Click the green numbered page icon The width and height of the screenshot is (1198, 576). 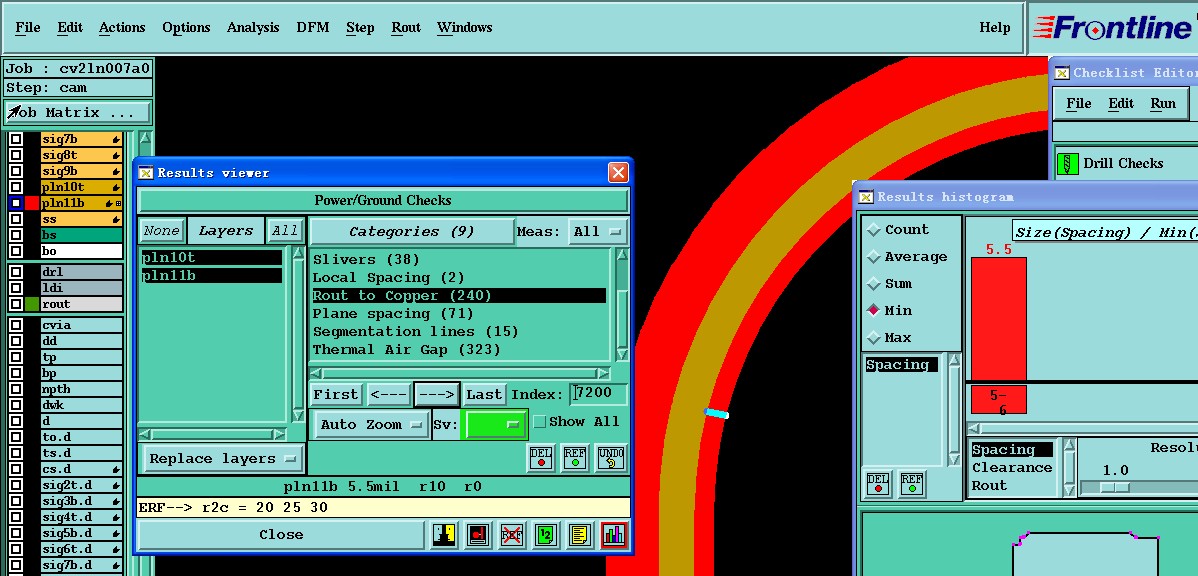tap(545, 535)
